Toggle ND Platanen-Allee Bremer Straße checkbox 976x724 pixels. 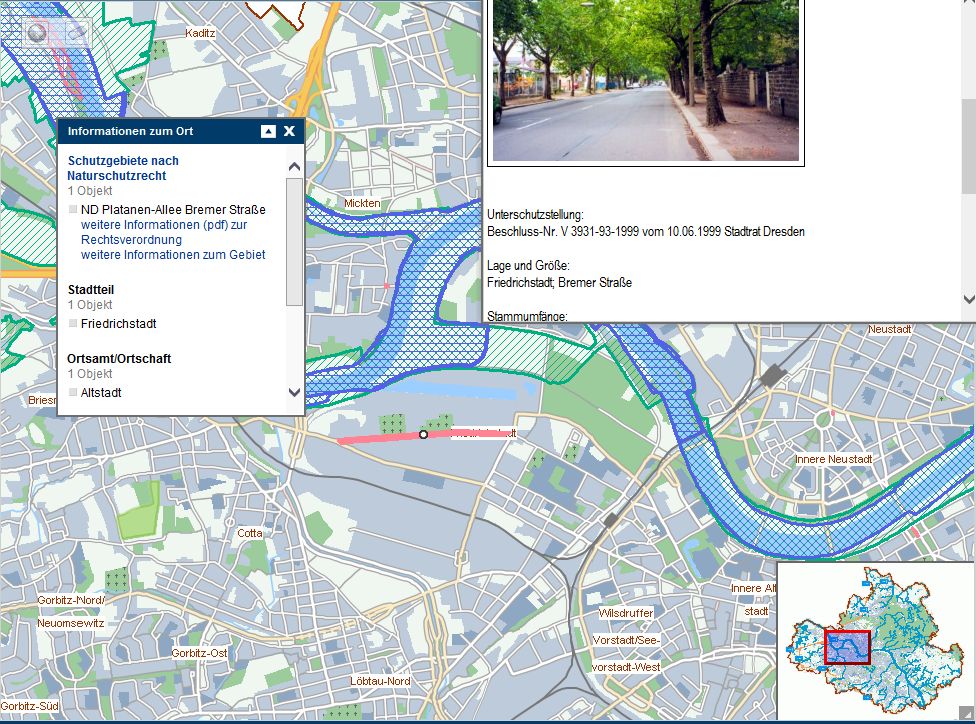(73, 210)
